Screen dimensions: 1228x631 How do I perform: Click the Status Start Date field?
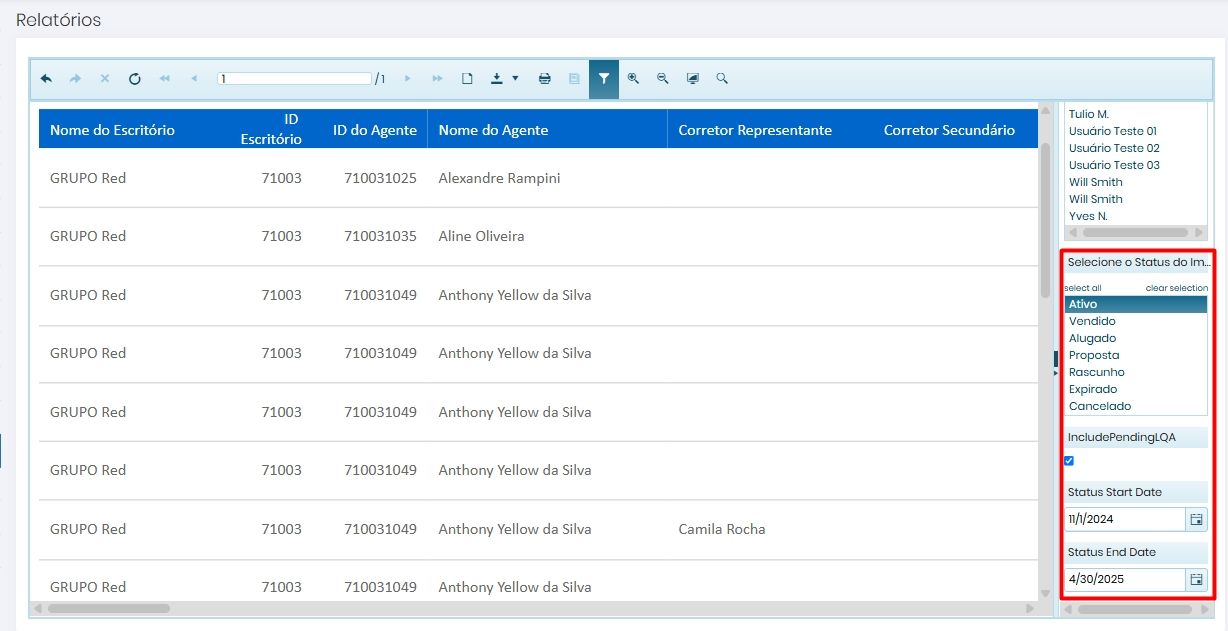click(x=1125, y=520)
